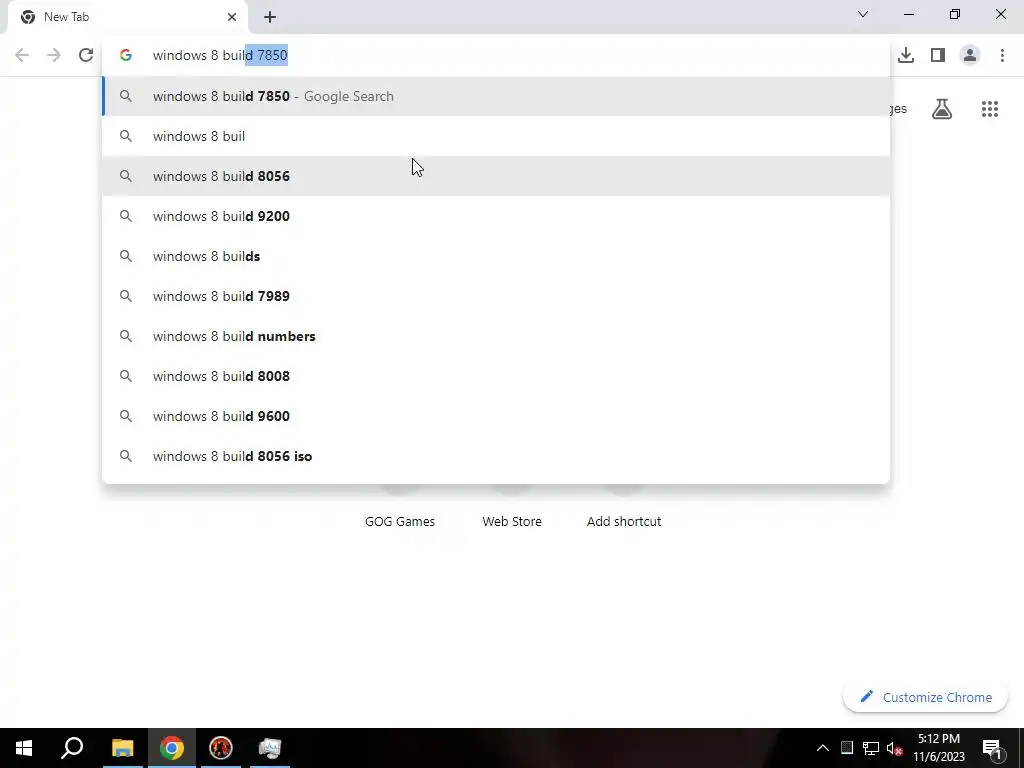Open the Windows Start menu
Image resolution: width=1024 pixels, height=768 pixels.
pos(24,748)
